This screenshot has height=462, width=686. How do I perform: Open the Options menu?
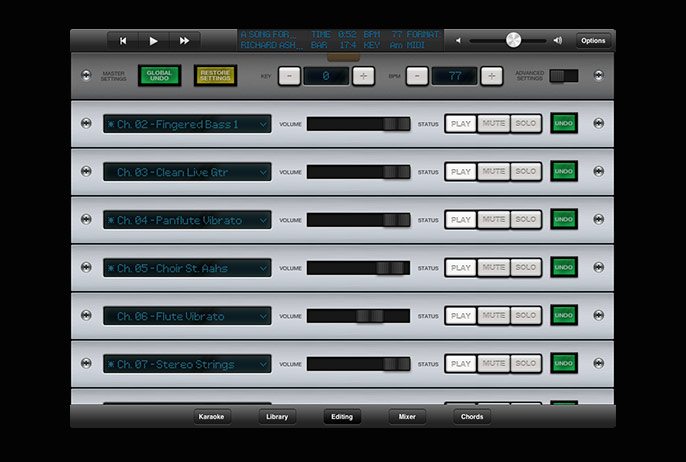tap(593, 41)
